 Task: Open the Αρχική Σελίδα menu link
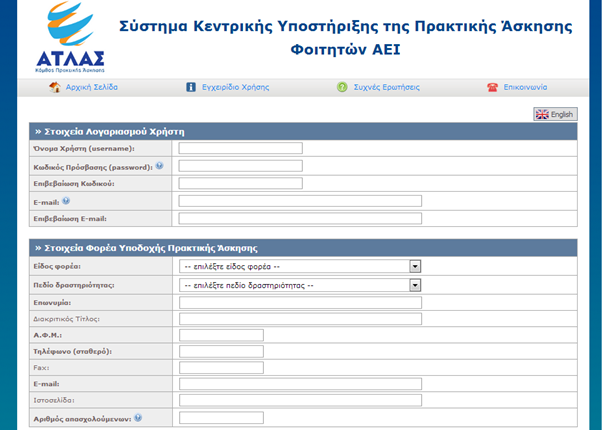[92, 87]
